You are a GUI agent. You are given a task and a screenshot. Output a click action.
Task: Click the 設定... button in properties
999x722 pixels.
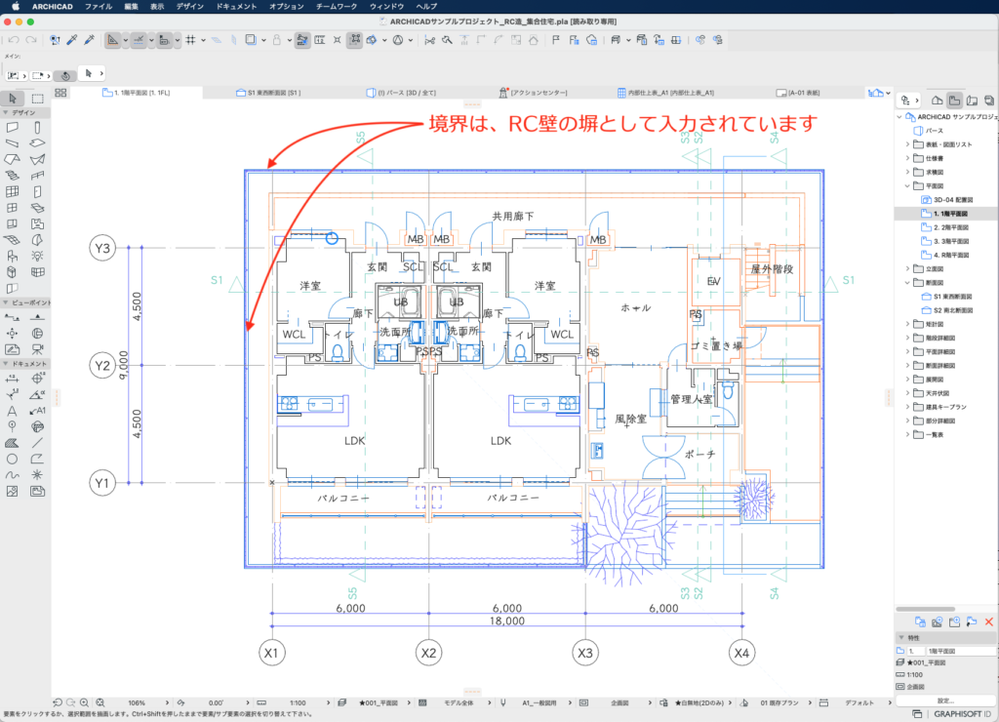coord(945,701)
